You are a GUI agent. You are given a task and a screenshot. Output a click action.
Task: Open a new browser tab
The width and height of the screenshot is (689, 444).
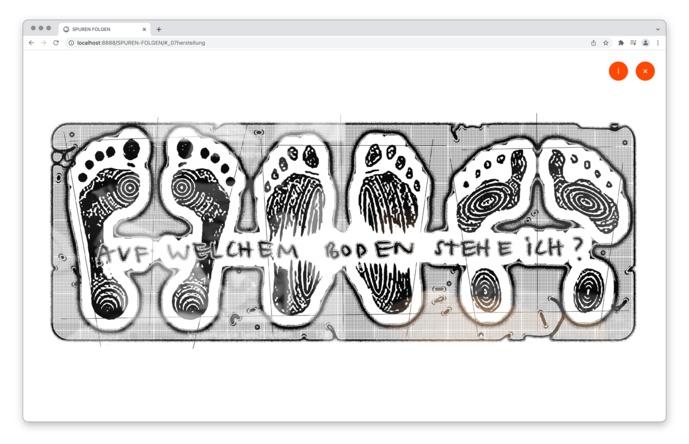(x=158, y=29)
